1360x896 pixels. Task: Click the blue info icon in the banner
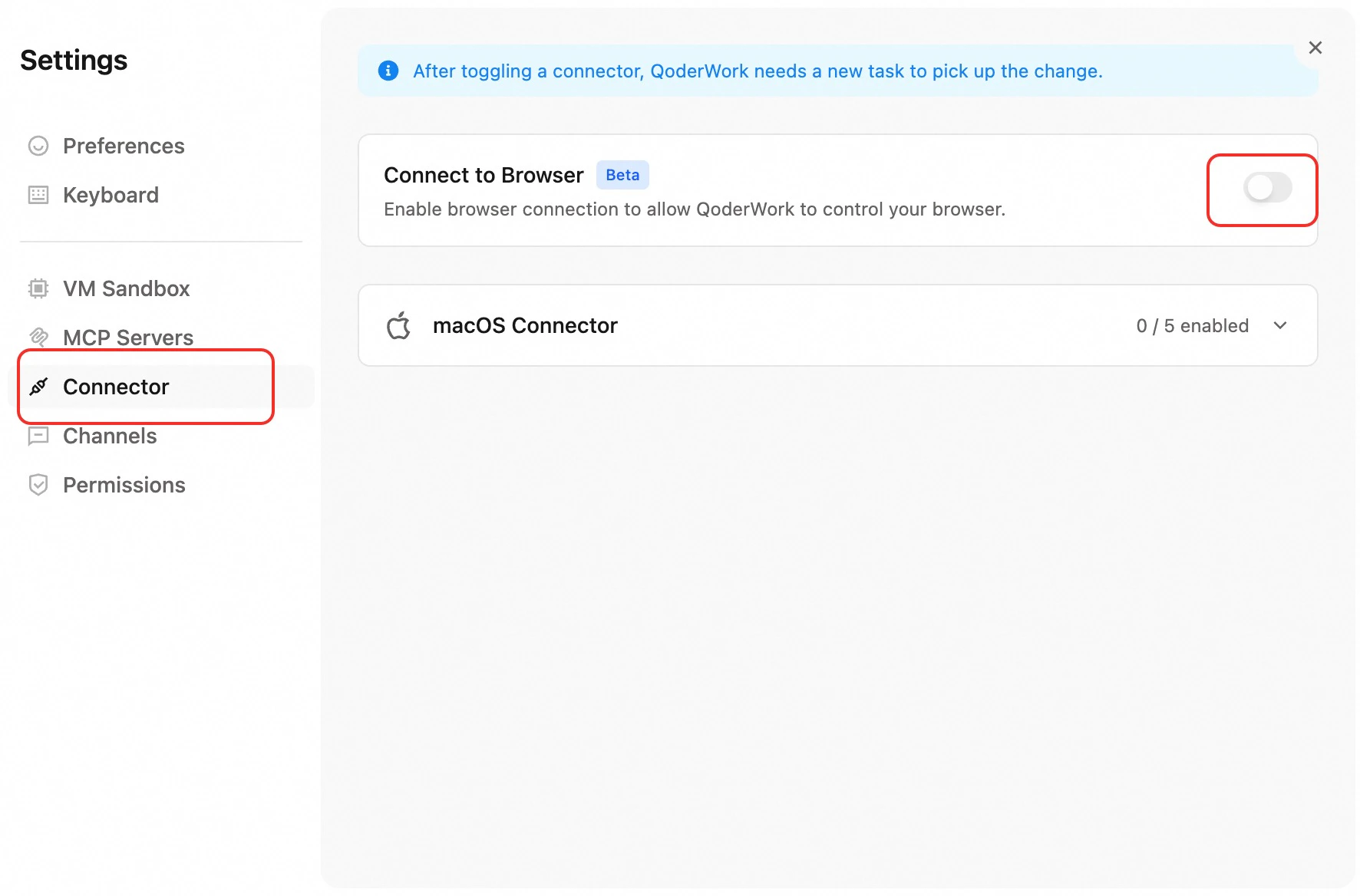coord(388,71)
